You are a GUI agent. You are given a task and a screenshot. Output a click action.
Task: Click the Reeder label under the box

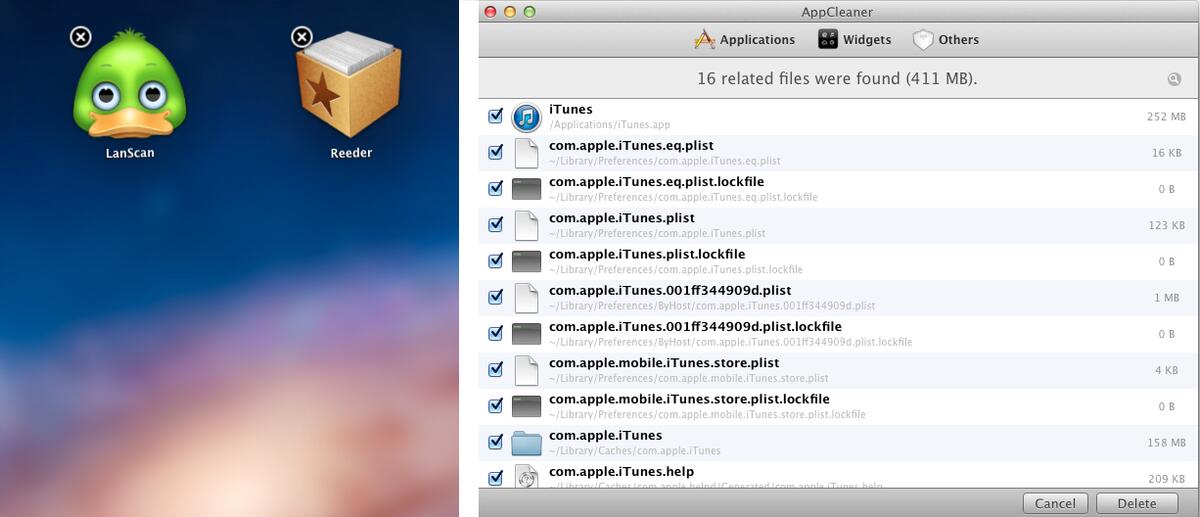[351, 153]
